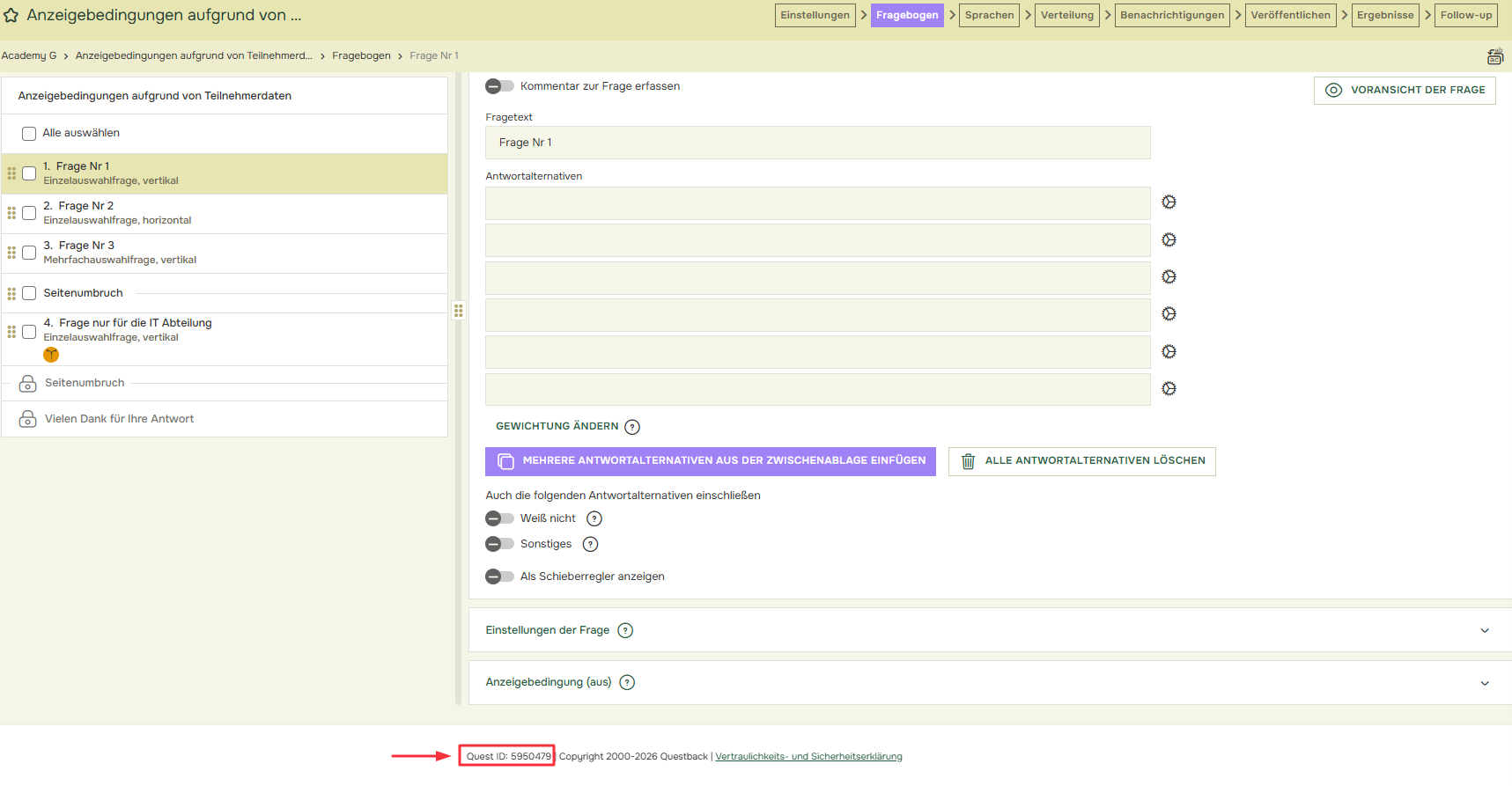
Task: Open gear settings for the first answer alternative
Action: pyautogui.click(x=1169, y=202)
